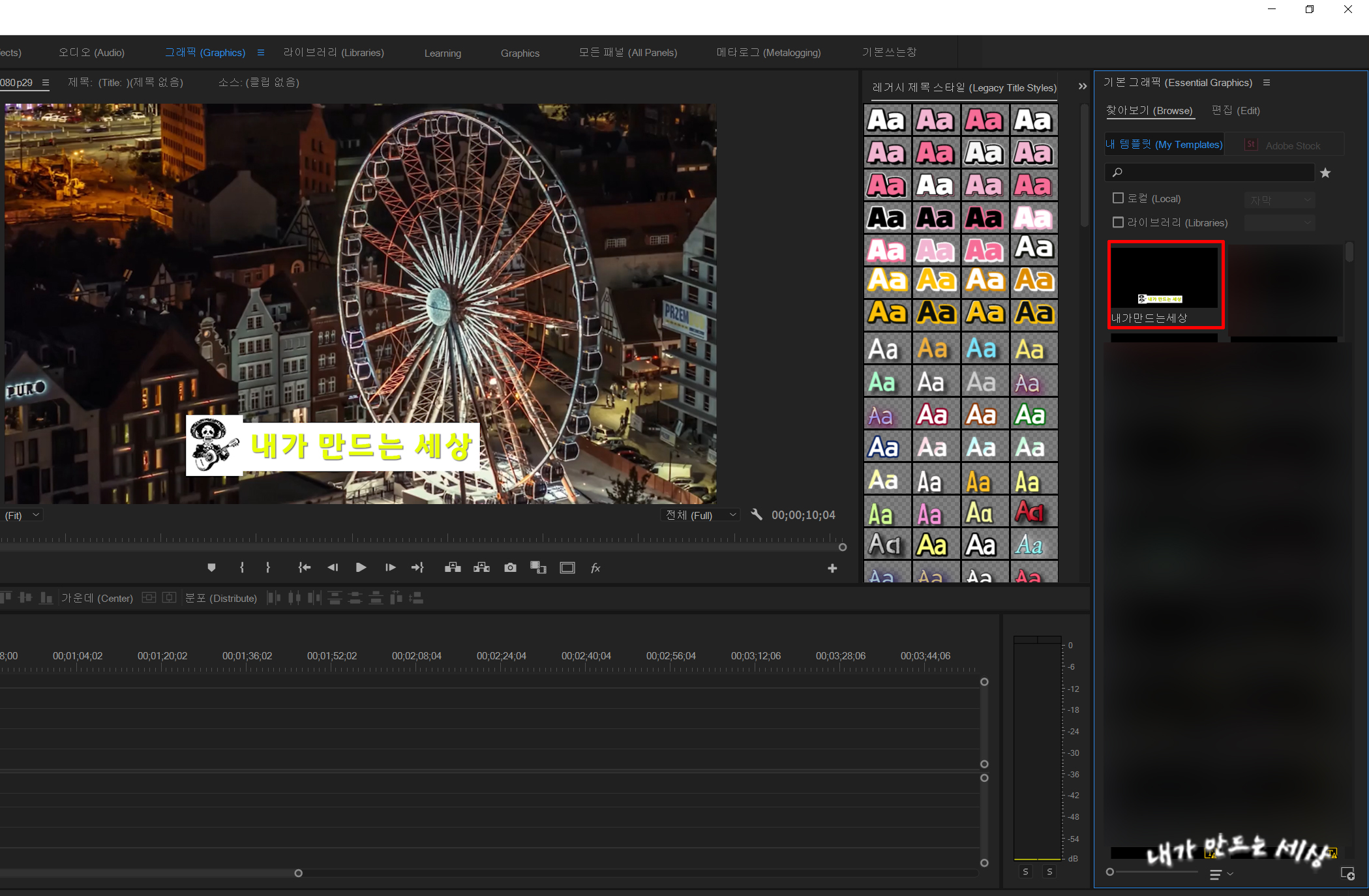1369x896 pixels.
Task: Toggle global FX mute icon
Action: [x=595, y=568]
